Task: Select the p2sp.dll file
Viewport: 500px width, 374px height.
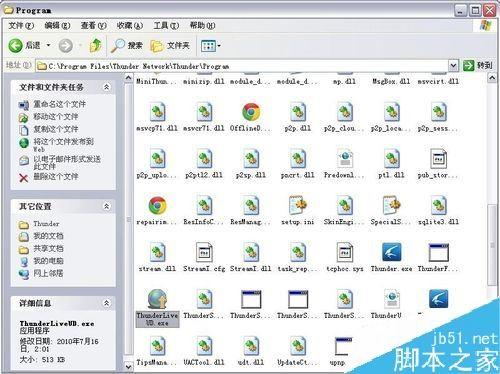Action: click(x=251, y=164)
